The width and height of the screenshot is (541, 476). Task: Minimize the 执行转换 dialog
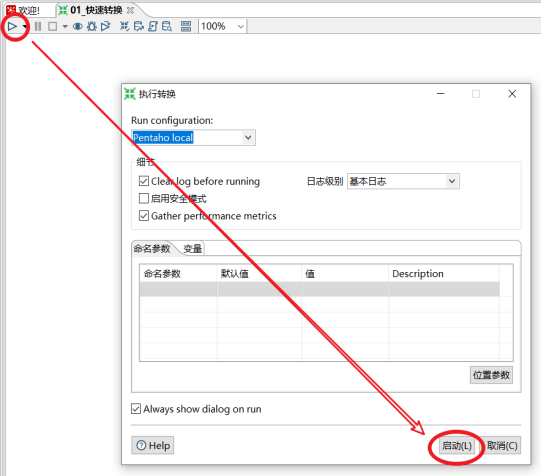(441, 94)
